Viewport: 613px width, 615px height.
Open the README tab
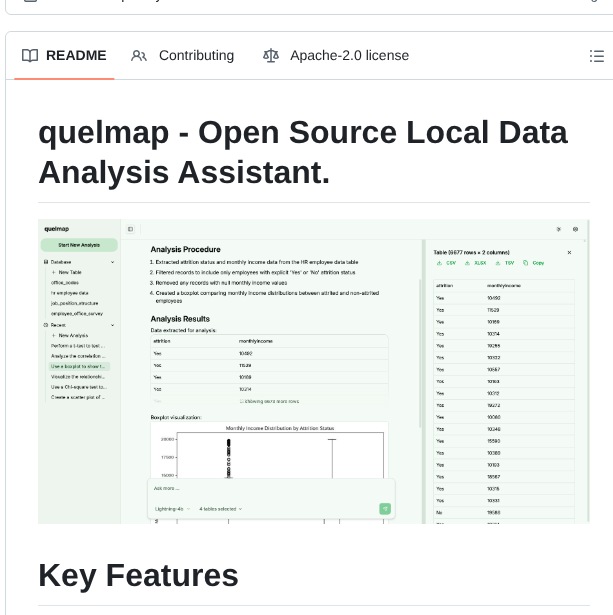(64, 56)
